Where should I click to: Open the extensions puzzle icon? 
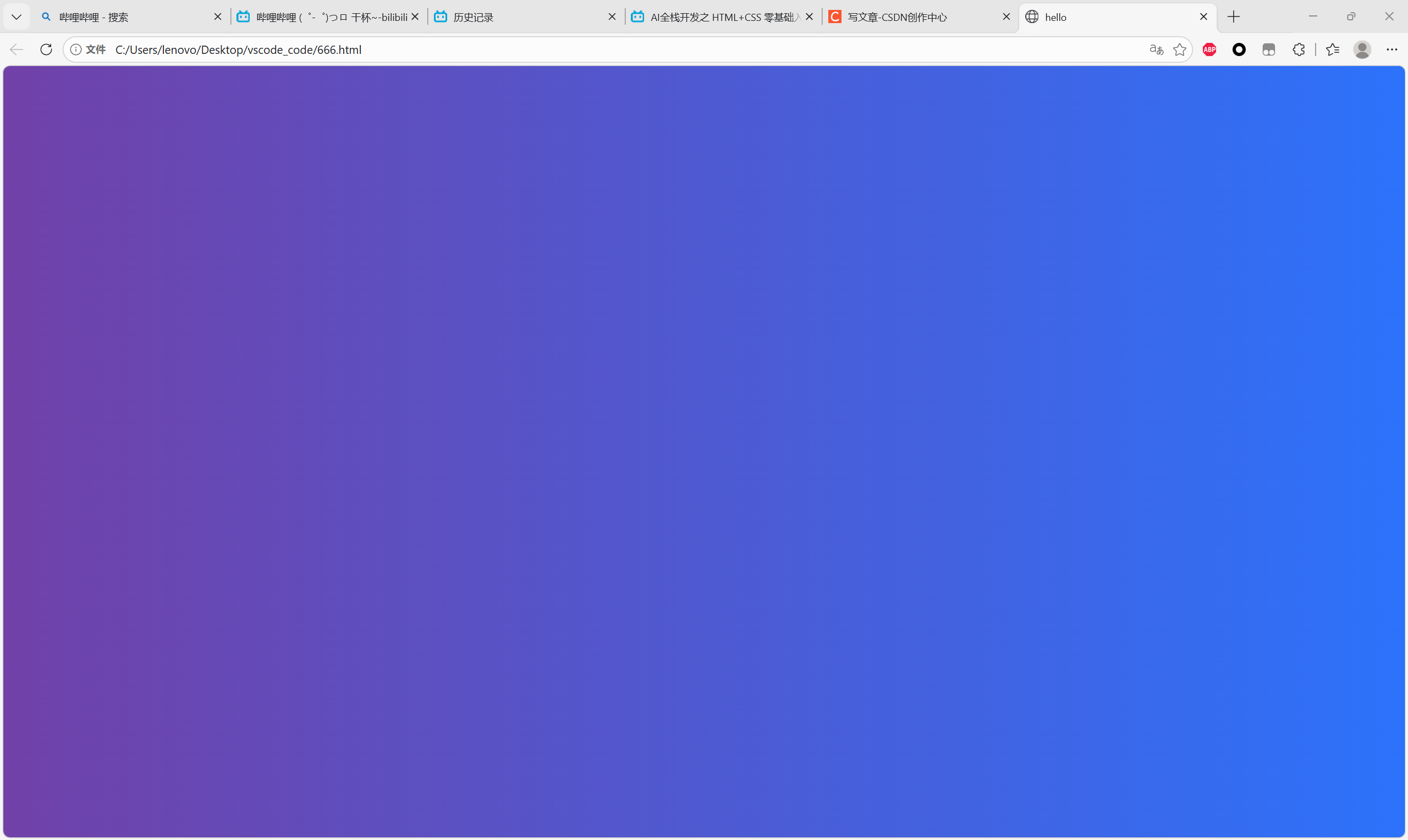[1299, 50]
